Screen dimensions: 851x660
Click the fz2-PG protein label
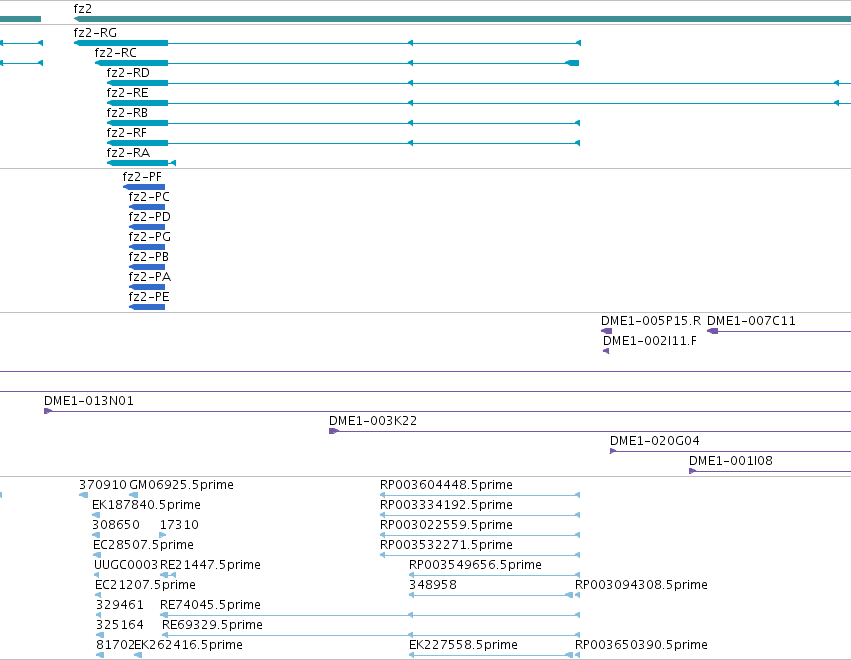pos(150,237)
